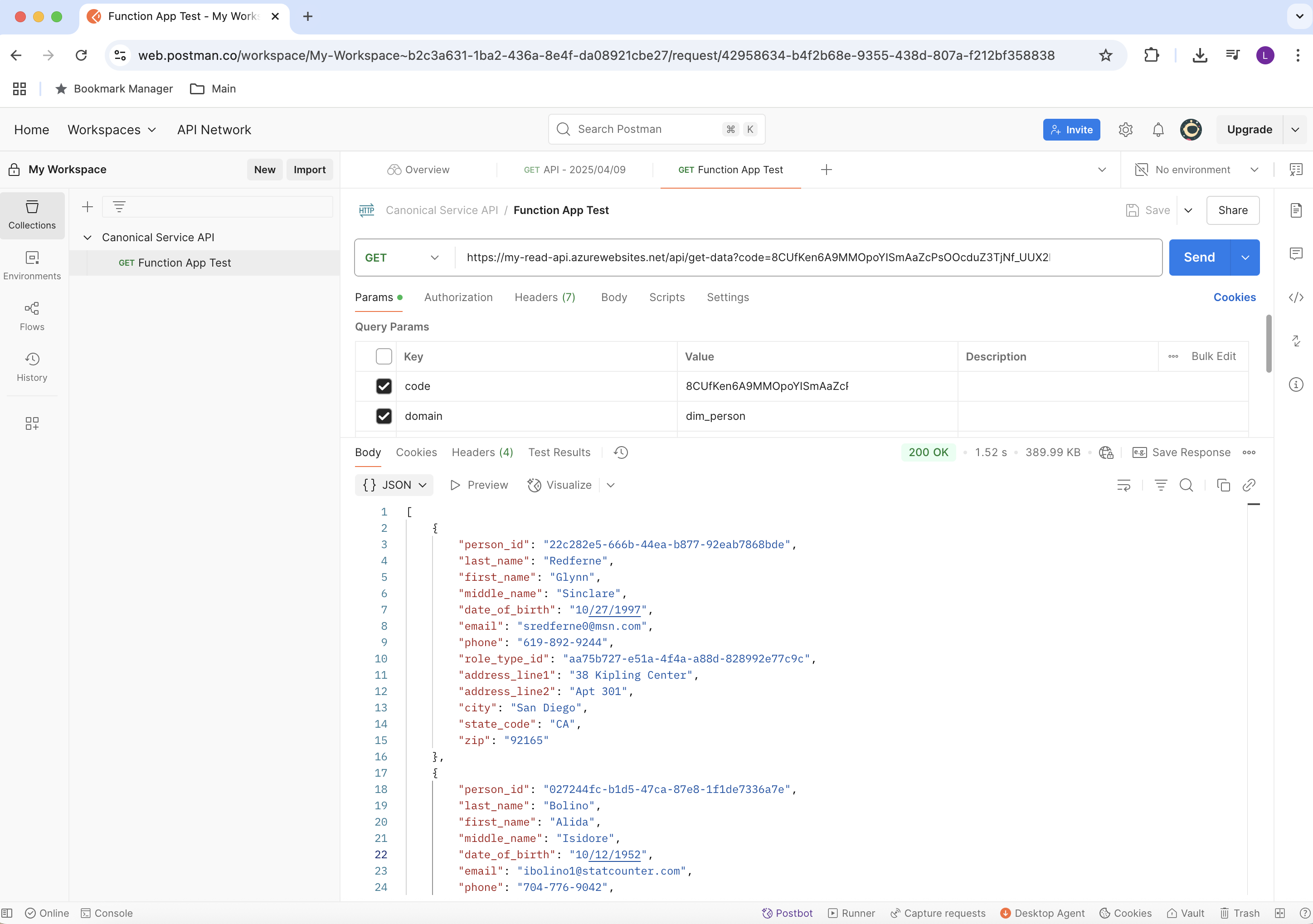Open the Environments sidebar panel
1313x924 pixels.
pos(31,265)
